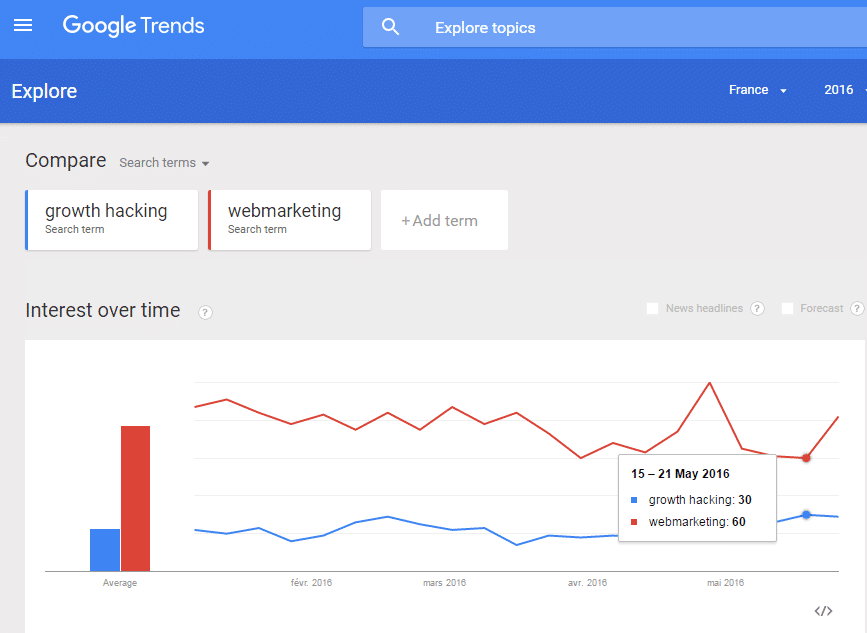The image size is (867, 633).
Task: Select the growth hacking term card
Action: (112, 220)
